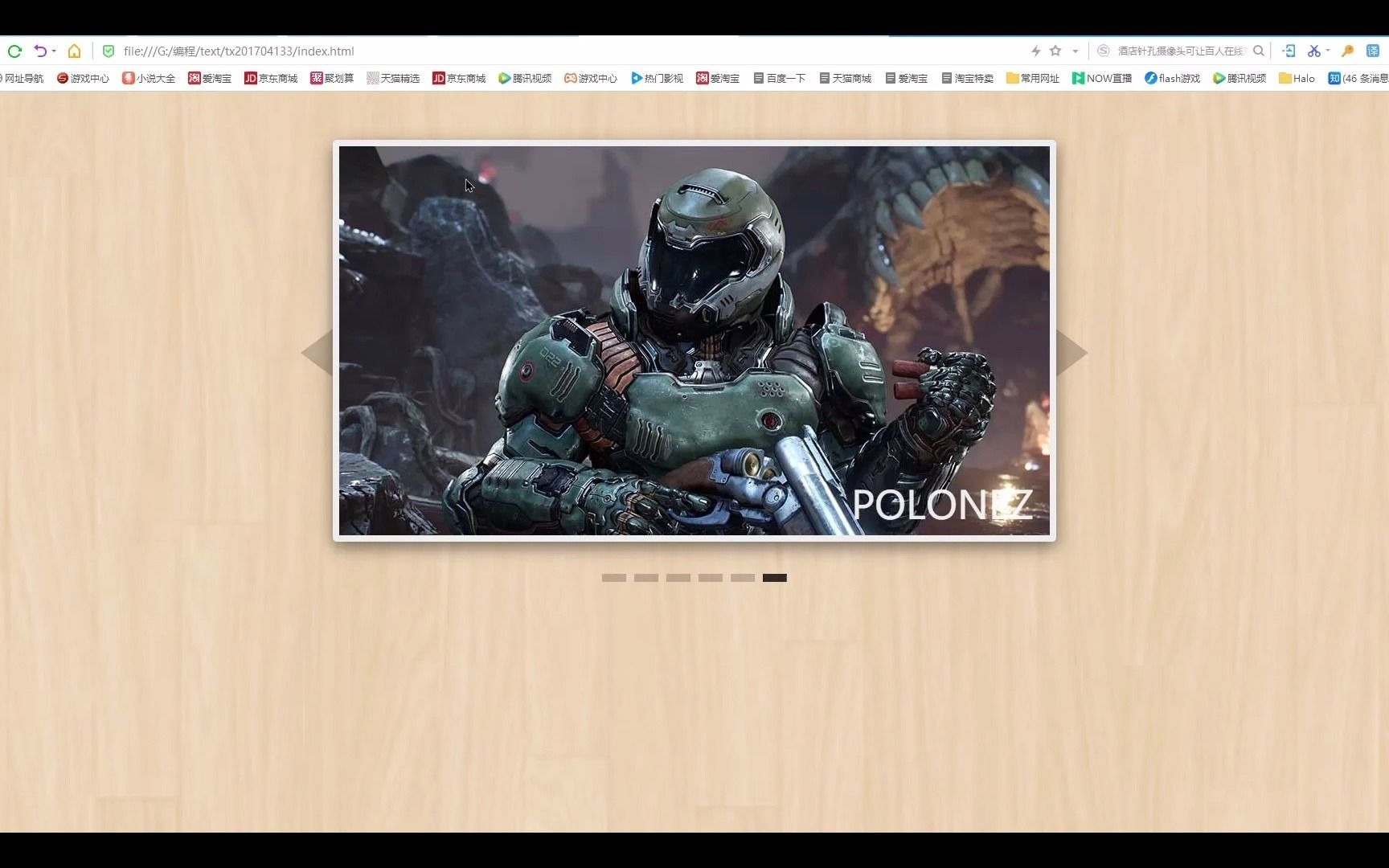Screen dimensions: 1389x868
Task: Click the Sogou search engine icon
Action: 1104,51
